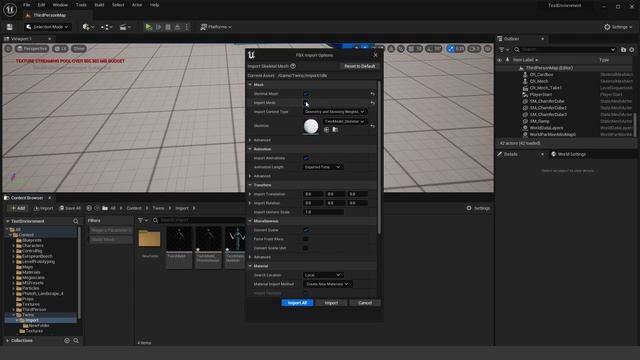Click the help icon beside Import Skeletal Mesh
640x360 pixels.
click(x=293, y=66)
